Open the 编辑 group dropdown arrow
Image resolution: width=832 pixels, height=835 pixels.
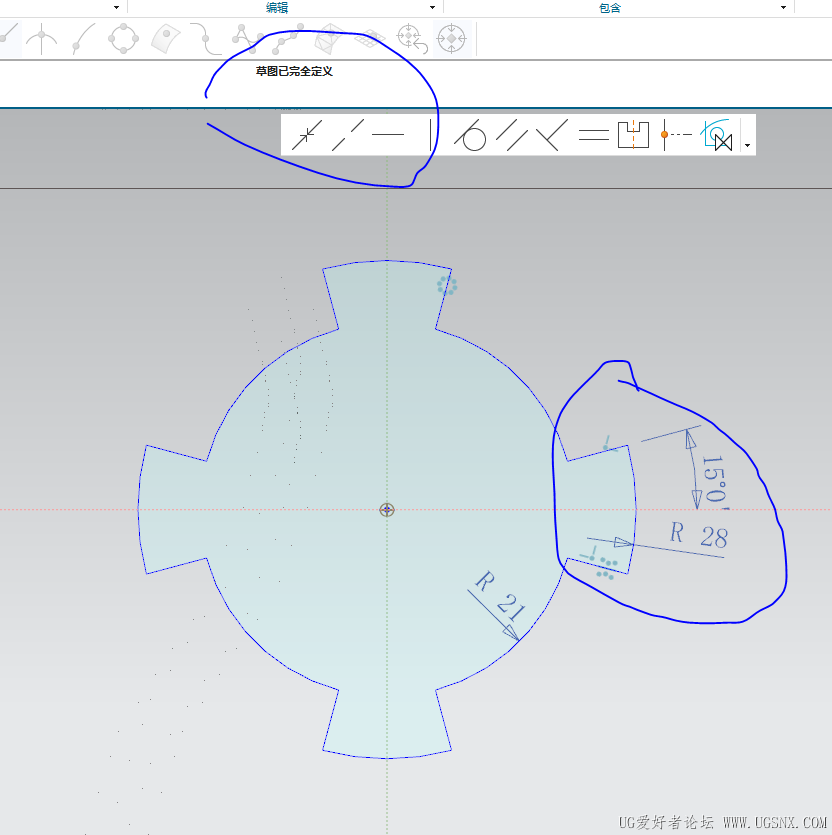(432, 7)
